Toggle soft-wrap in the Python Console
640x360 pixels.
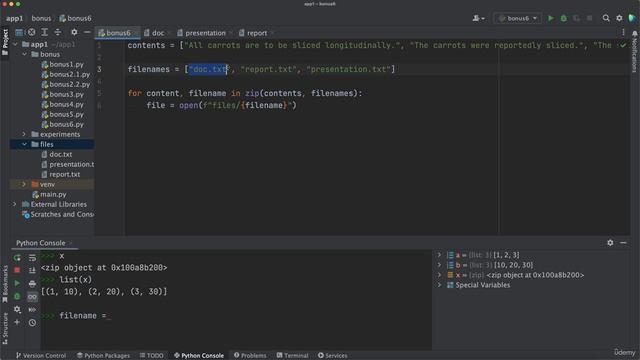pos(32,258)
